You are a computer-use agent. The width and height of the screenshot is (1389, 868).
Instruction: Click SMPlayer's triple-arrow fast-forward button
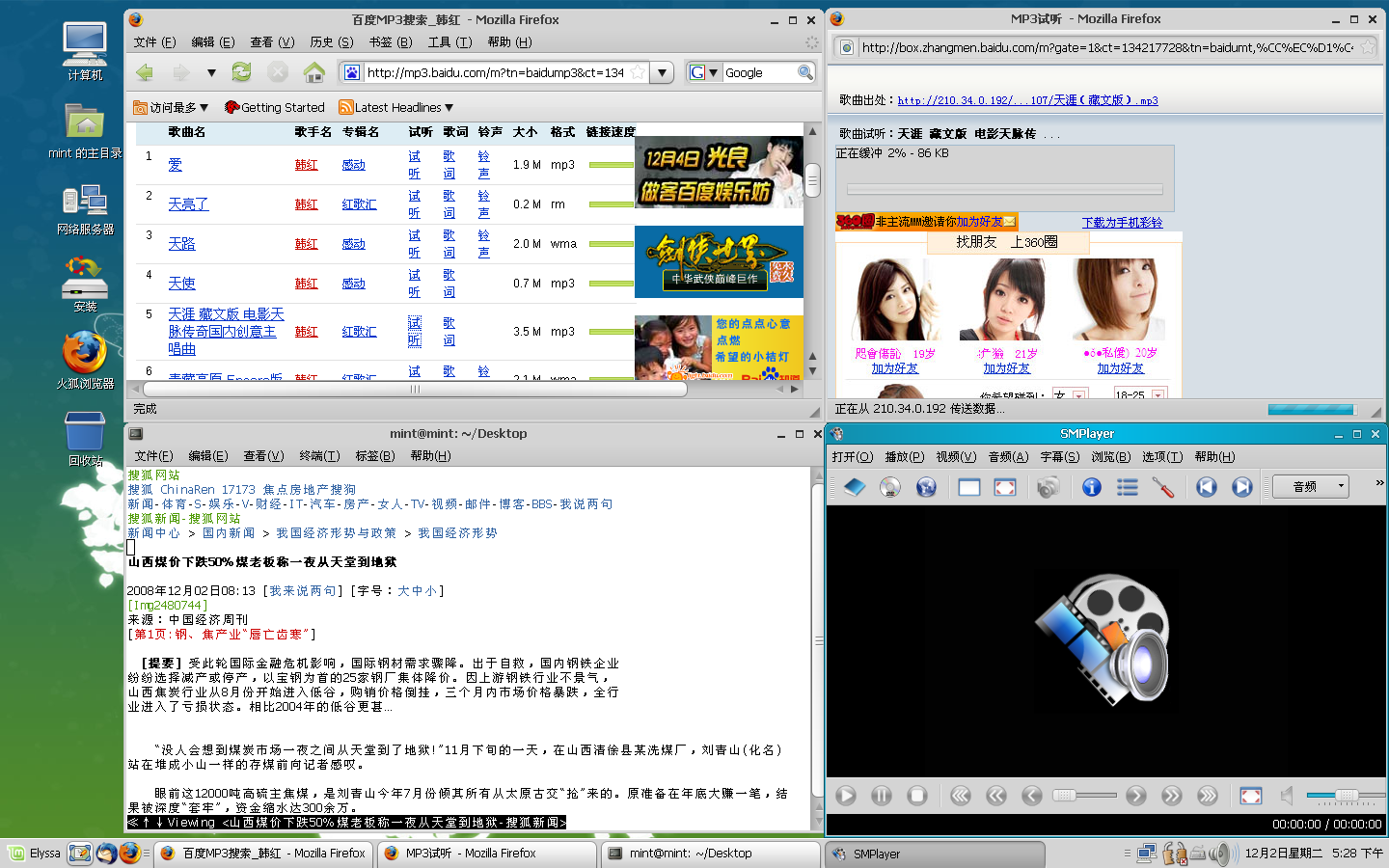1208,796
